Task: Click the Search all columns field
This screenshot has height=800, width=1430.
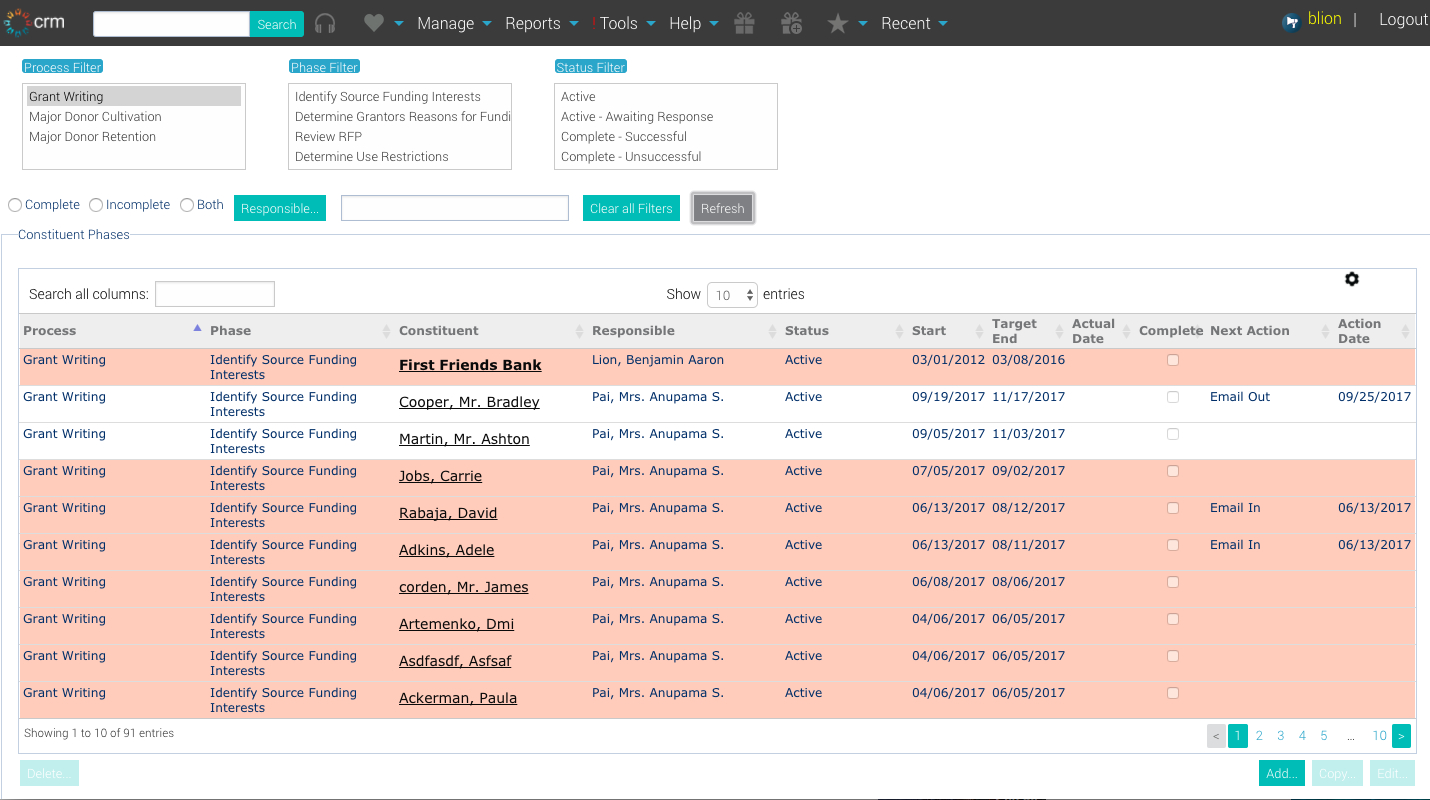Action: click(215, 294)
